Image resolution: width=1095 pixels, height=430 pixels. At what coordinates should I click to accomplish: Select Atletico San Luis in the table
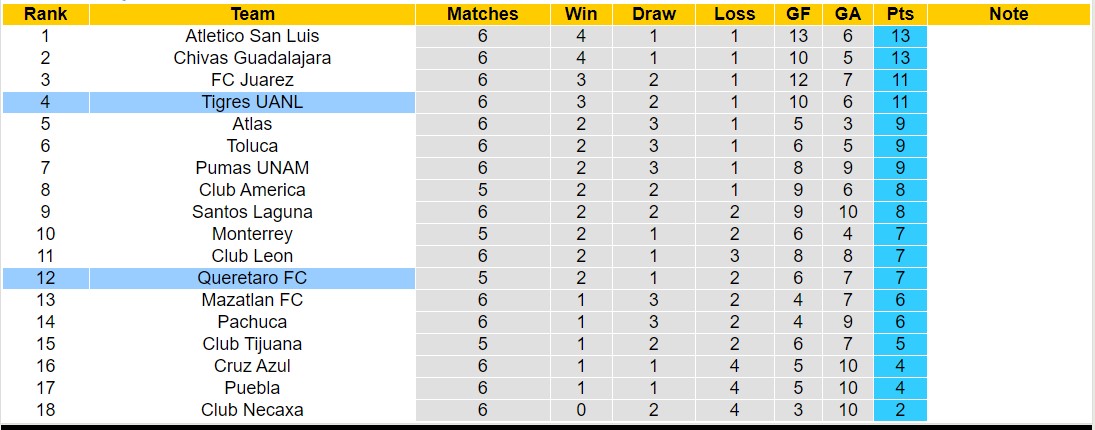[x=252, y=36]
